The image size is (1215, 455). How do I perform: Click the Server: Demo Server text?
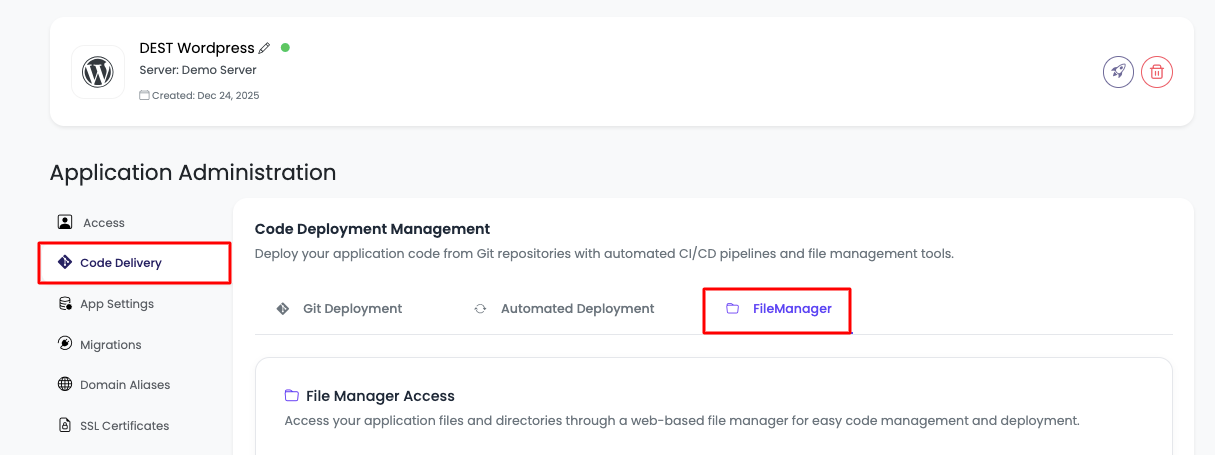[x=198, y=70]
